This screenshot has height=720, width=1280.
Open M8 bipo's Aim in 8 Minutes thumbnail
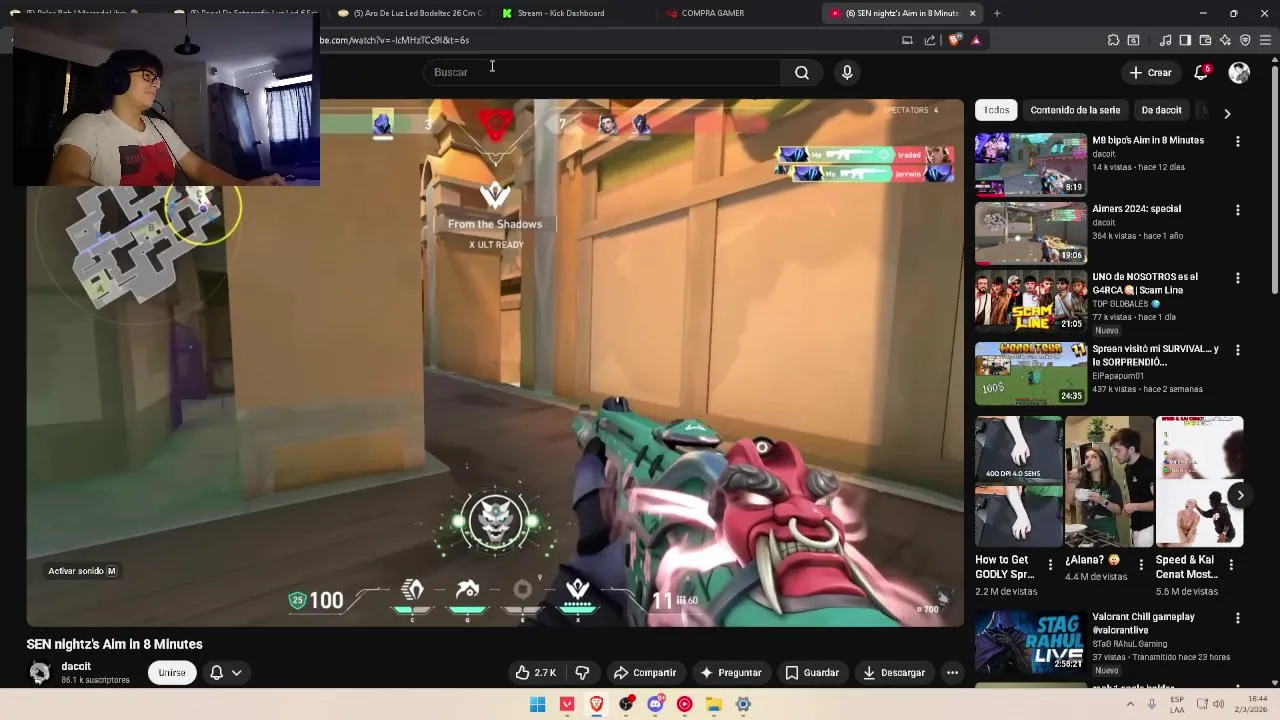click(x=1031, y=164)
